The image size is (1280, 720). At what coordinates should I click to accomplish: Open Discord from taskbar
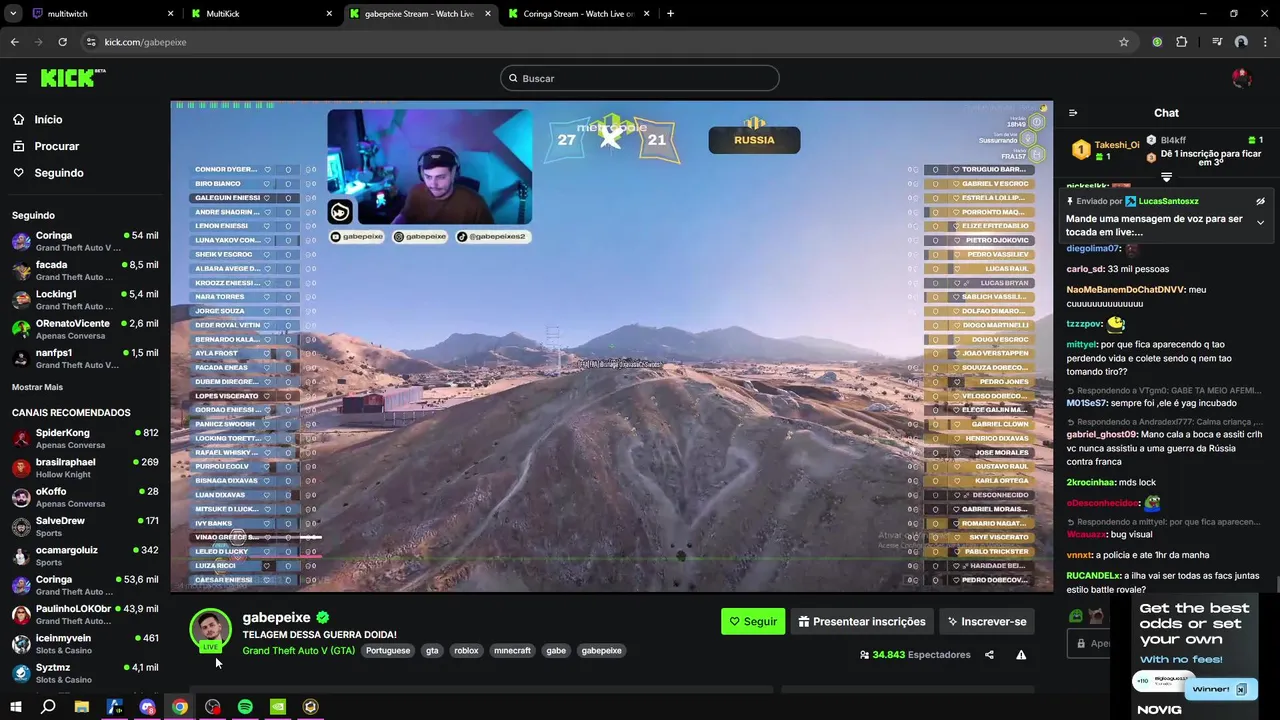148,707
